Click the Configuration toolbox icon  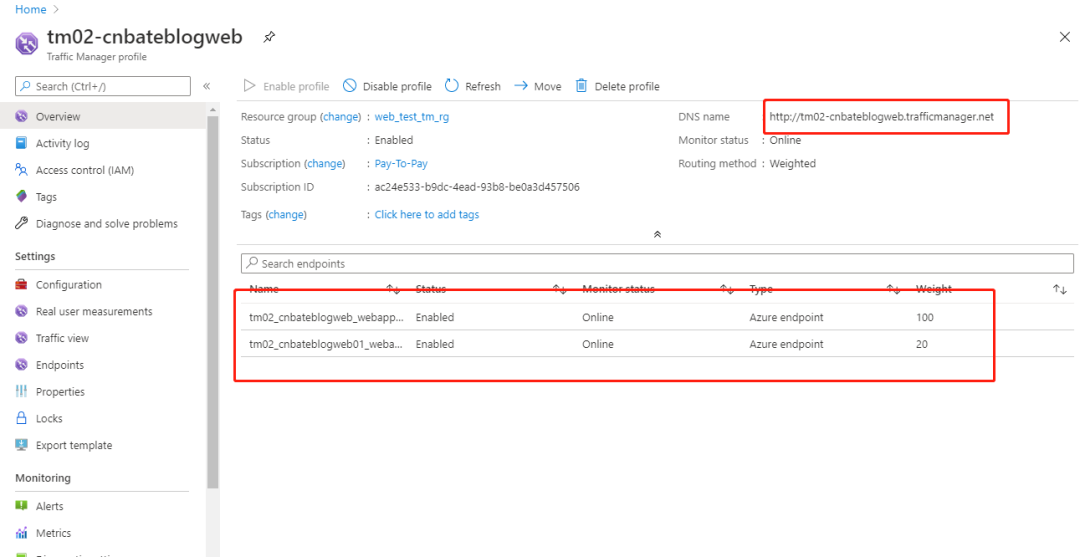coord(21,284)
